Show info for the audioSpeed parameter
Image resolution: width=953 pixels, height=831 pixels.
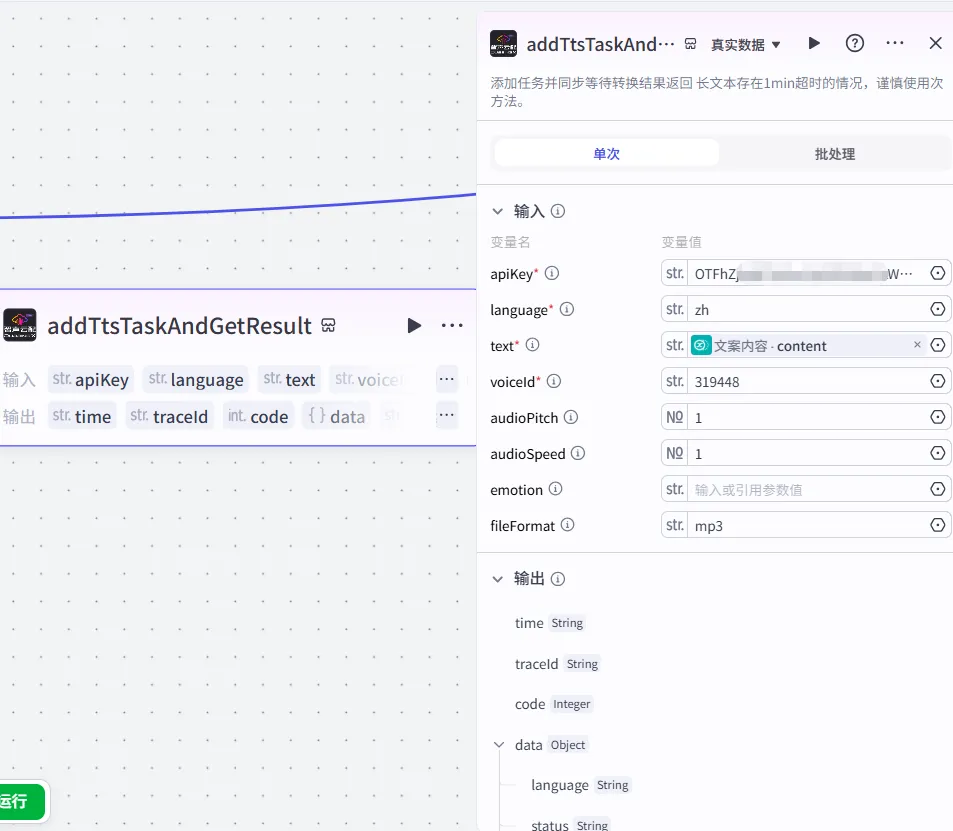(578, 453)
